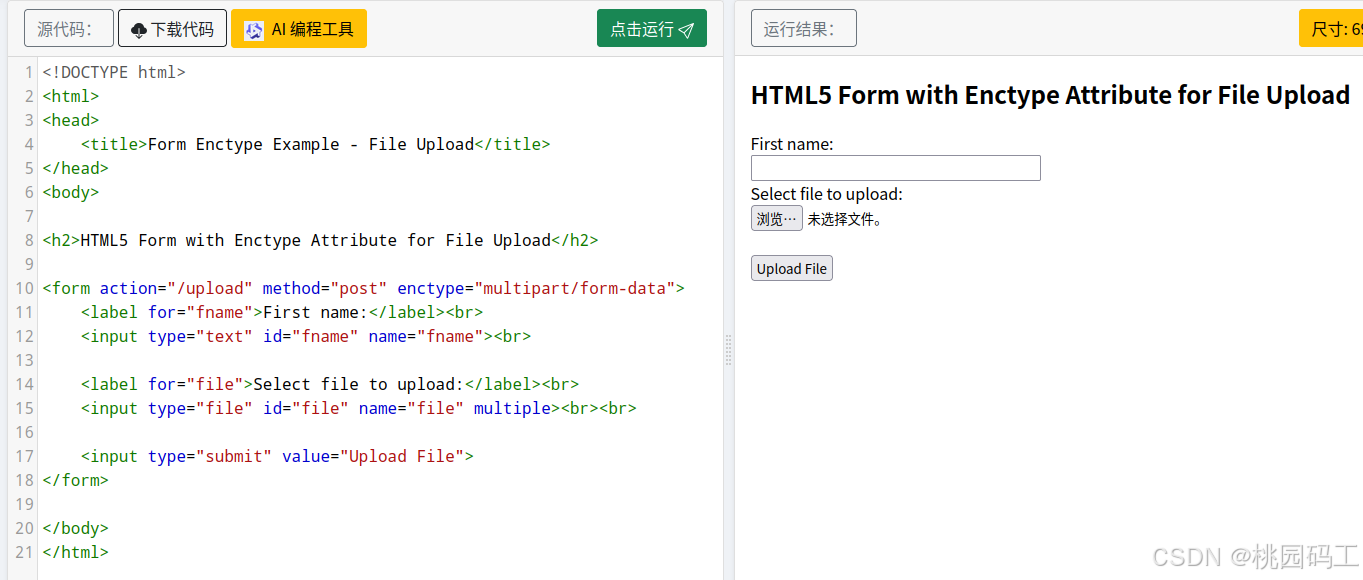Click the closing form tag on line 18
The height and width of the screenshot is (580, 1363).
[x=75, y=480]
